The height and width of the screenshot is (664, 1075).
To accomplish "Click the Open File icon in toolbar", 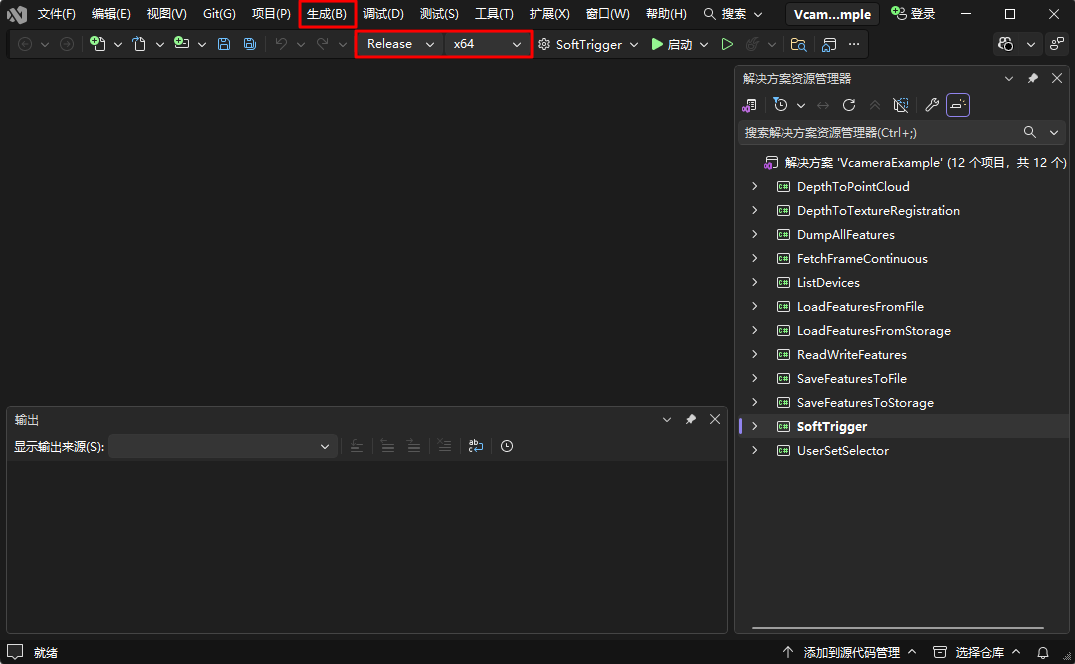I will [139, 45].
